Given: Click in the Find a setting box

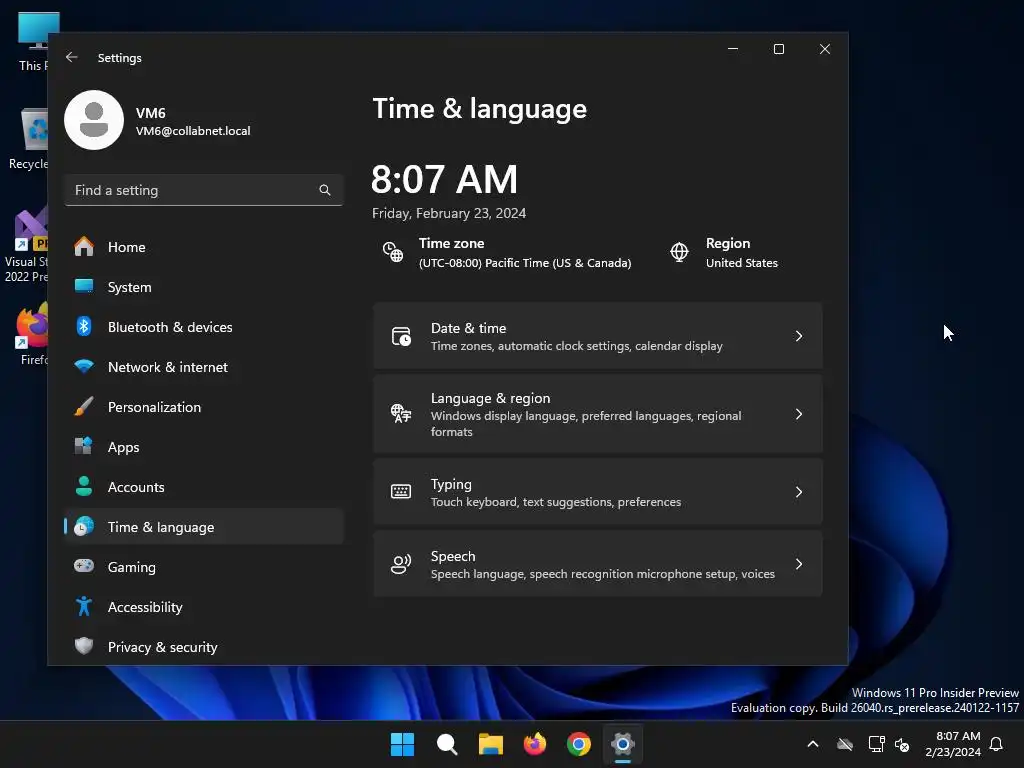Looking at the screenshot, I should tap(204, 190).
